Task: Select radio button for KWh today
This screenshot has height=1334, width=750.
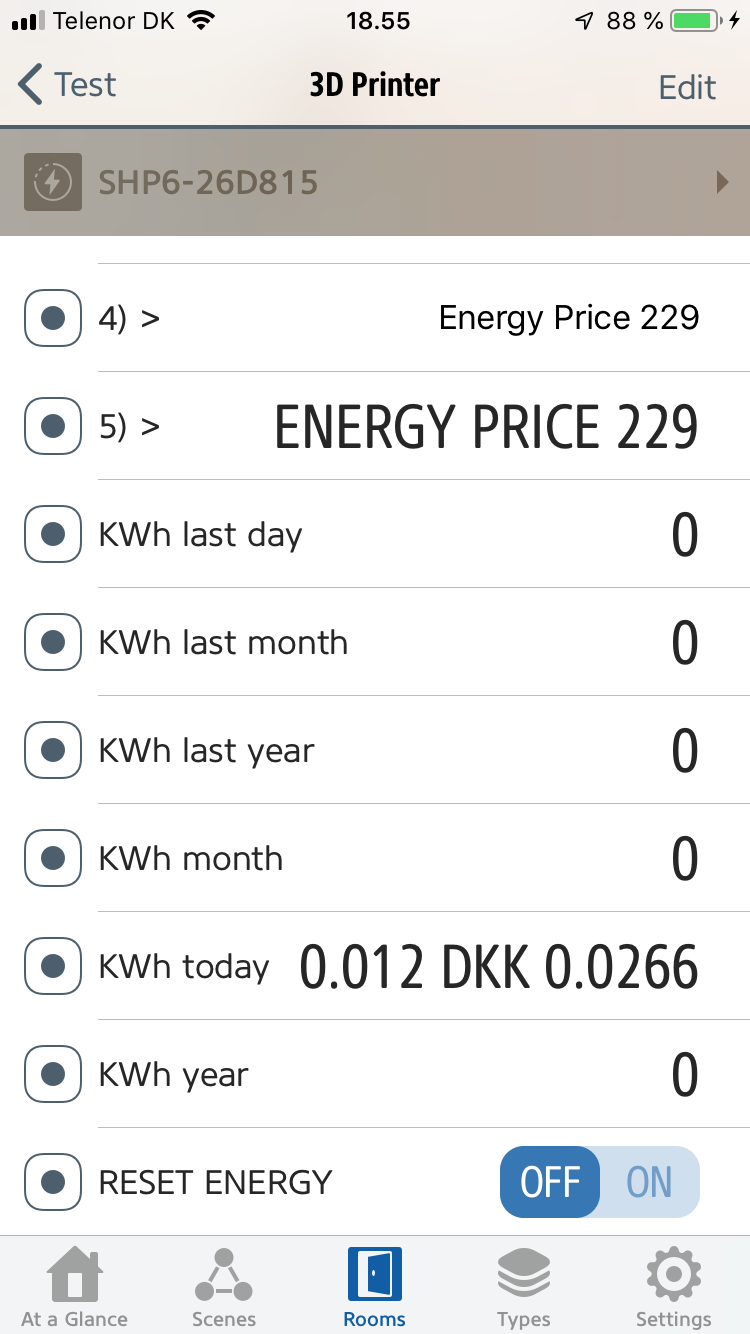Action: pyautogui.click(x=52, y=966)
